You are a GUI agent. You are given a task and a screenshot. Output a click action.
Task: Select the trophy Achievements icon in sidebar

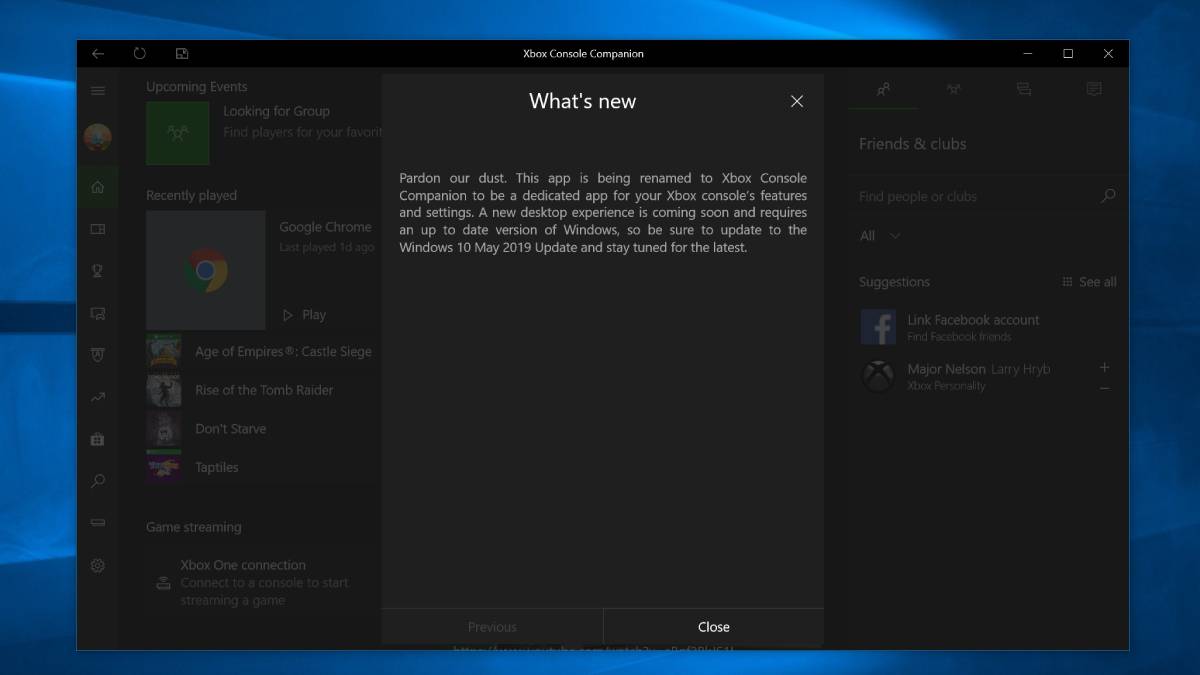(97, 271)
